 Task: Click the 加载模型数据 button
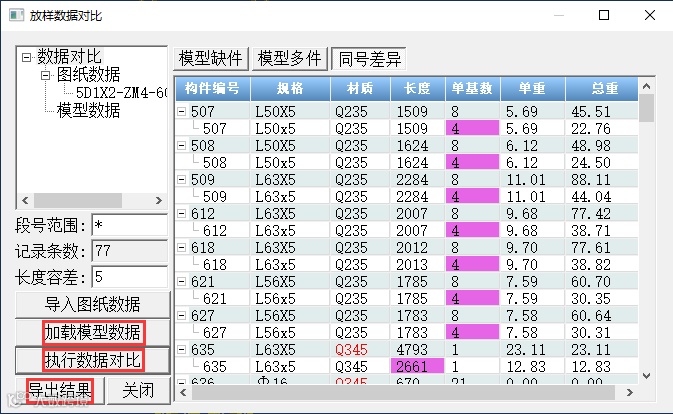point(93,332)
